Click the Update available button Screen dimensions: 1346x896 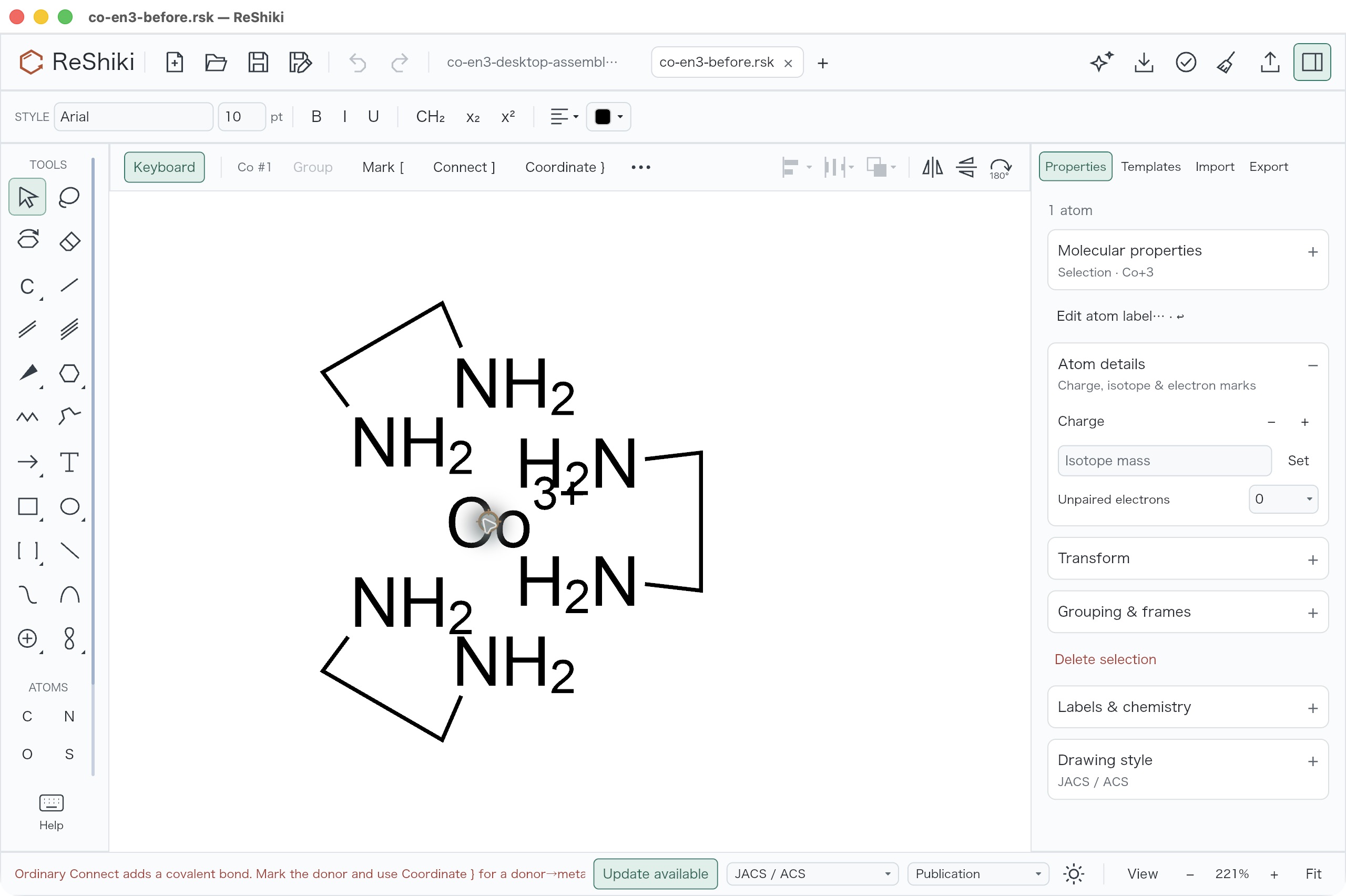[x=655, y=874]
